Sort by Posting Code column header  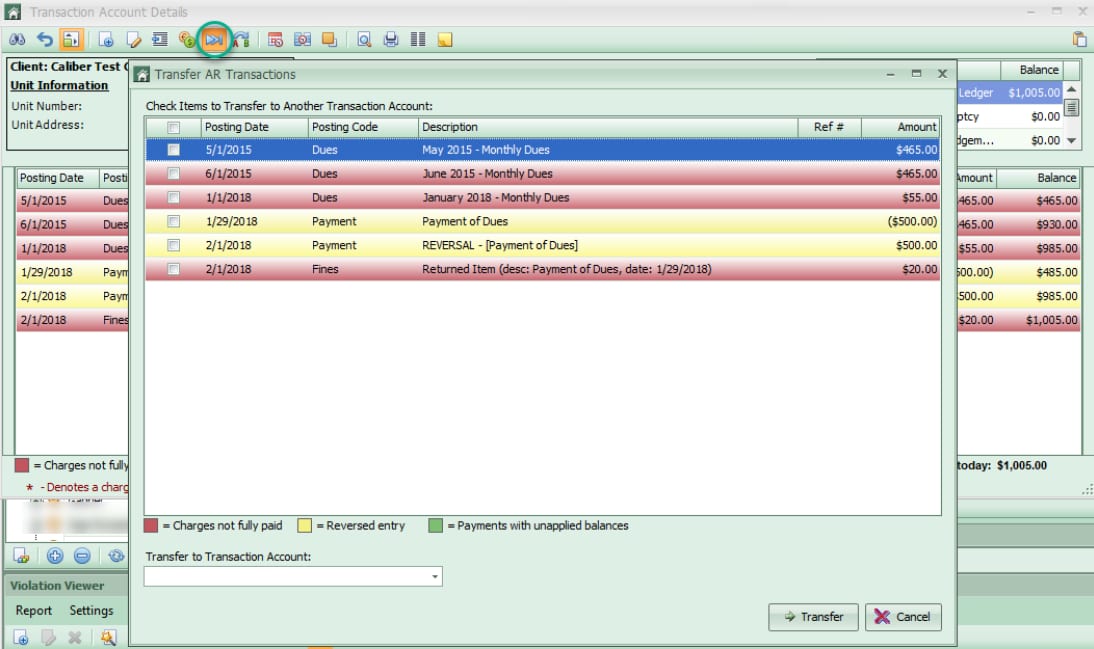[x=363, y=127]
